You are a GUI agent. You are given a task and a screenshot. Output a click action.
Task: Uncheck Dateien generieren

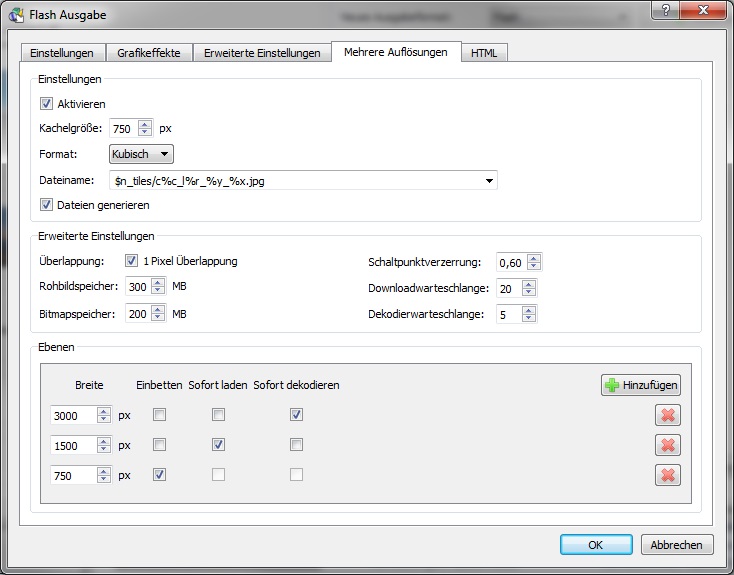tap(46, 205)
